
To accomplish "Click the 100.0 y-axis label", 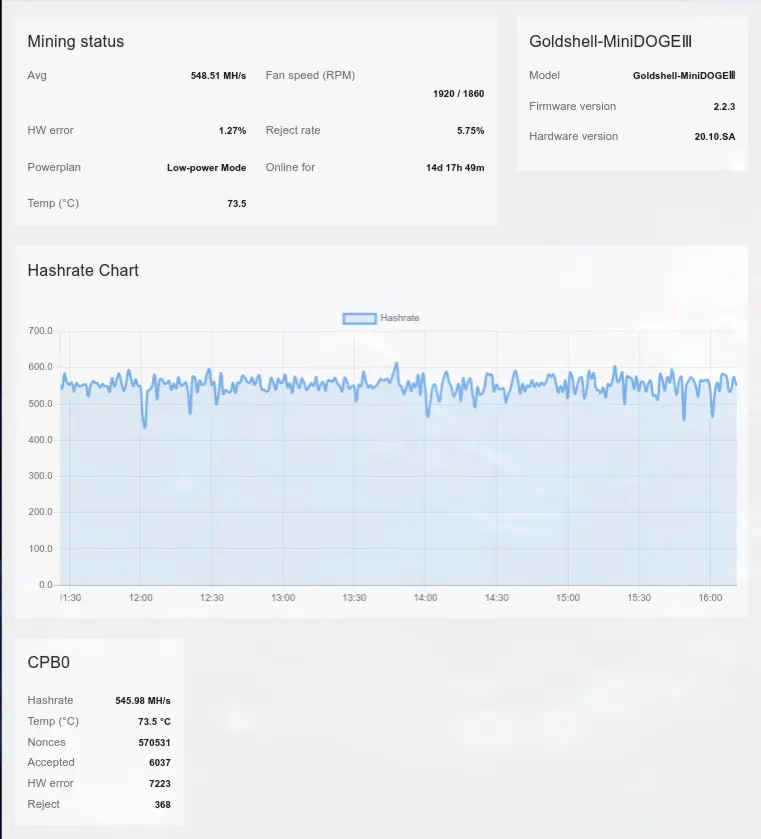I will (41, 548).
